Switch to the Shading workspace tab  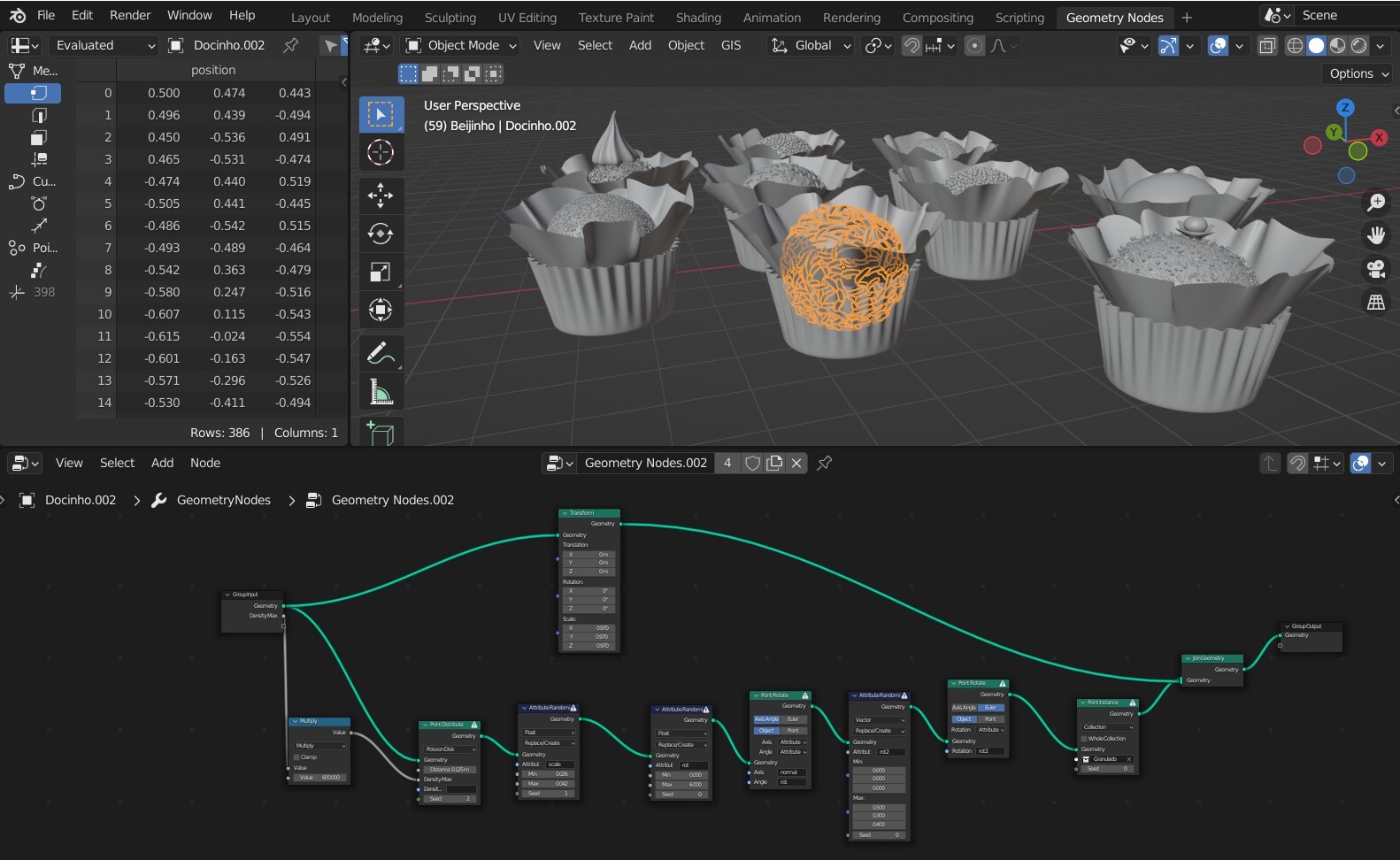coord(698,17)
